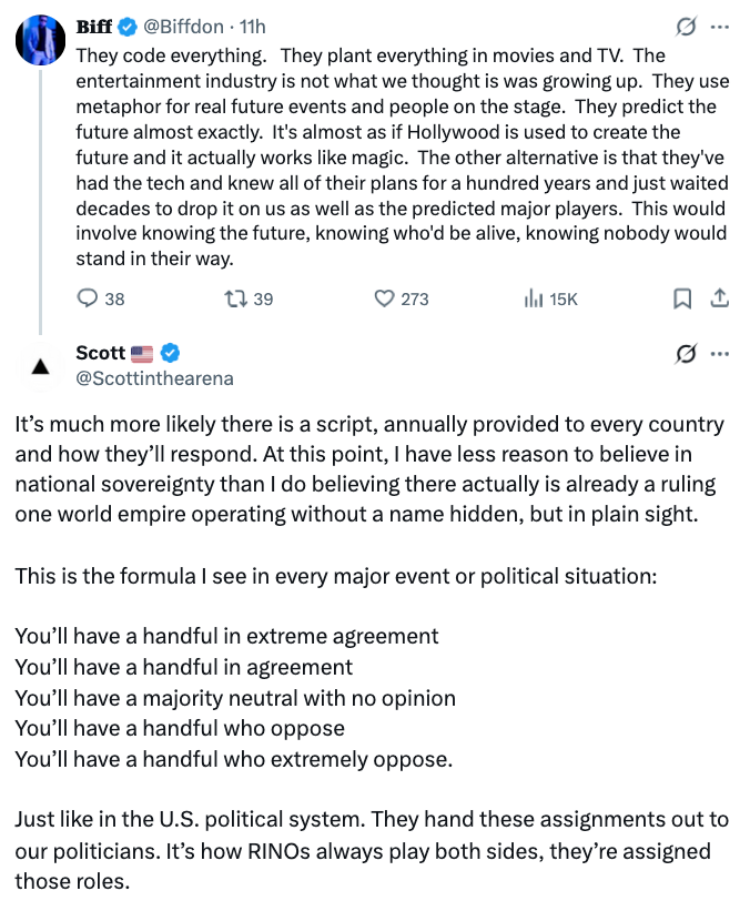Share Biff's post via the upload icon

[719, 298]
